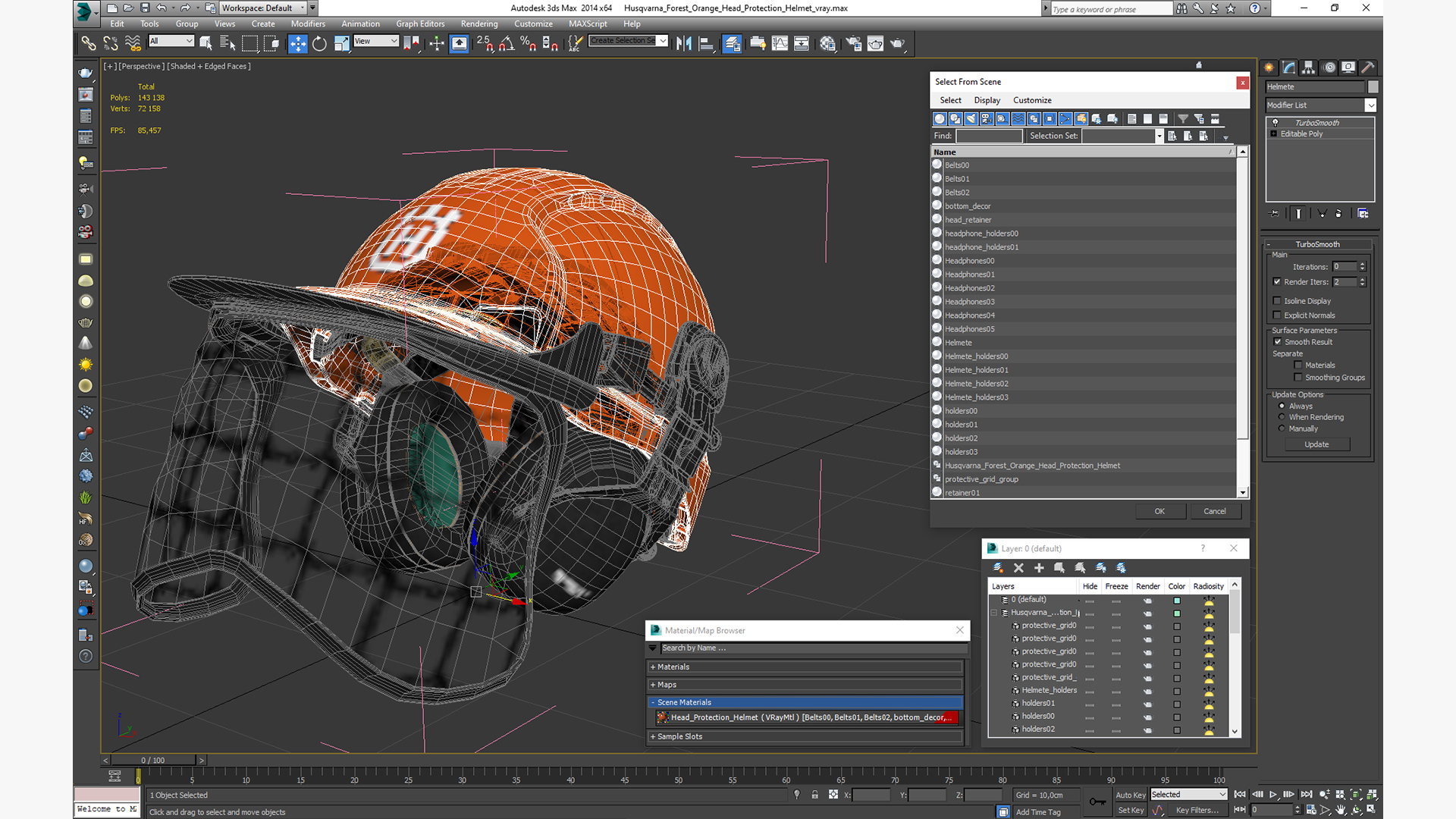Screen dimensions: 1456x819
Task: Toggle Display Geometry filter in Select From Scene
Action: (940, 119)
